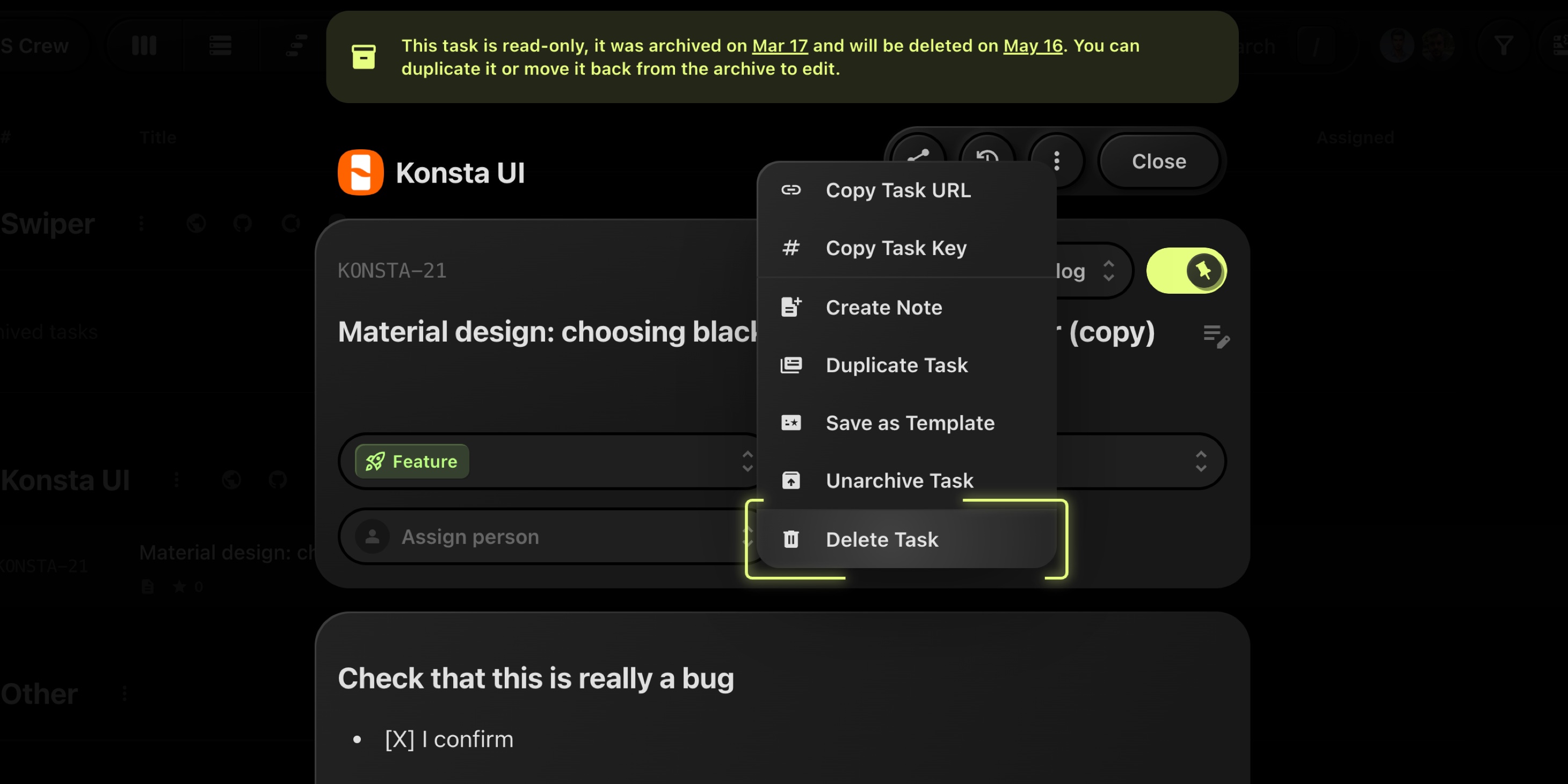This screenshot has width=1568, height=784.
Task: Toggle the pin task switch
Action: 1186,270
